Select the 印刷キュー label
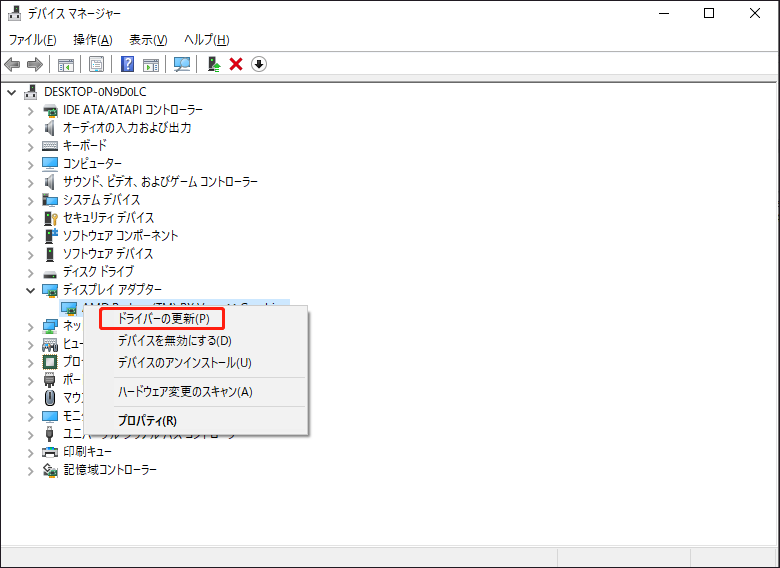The image size is (780, 568). pos(87,452)
